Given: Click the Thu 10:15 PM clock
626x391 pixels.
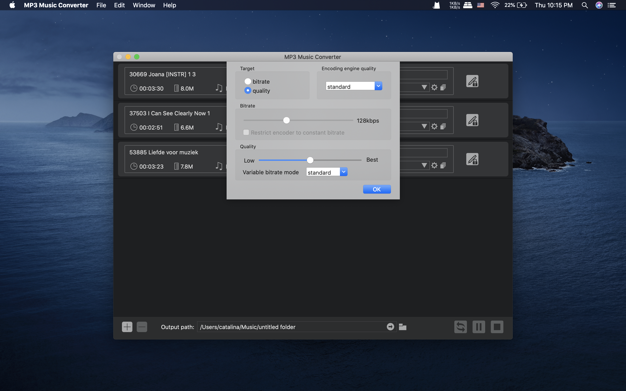Looking at the screenshot, I should pyautogui.click(x=554, y=5).
